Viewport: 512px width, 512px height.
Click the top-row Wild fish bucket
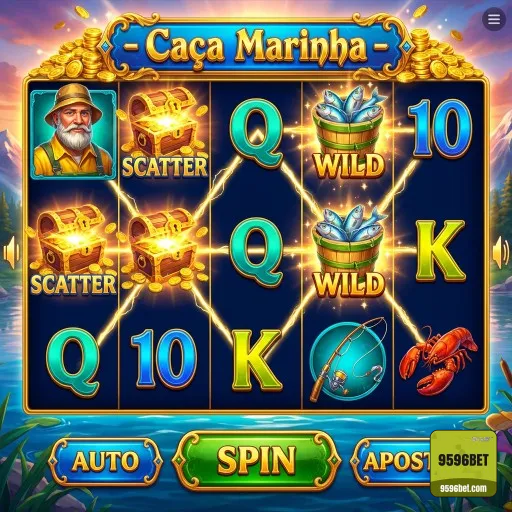[x=349, y=133]
